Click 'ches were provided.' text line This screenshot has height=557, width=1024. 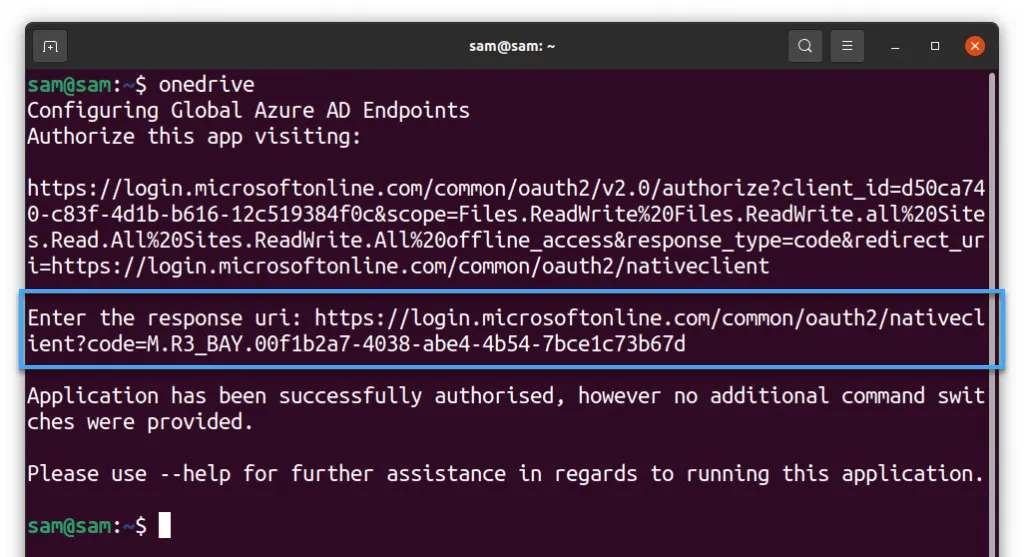click(140, 422)
